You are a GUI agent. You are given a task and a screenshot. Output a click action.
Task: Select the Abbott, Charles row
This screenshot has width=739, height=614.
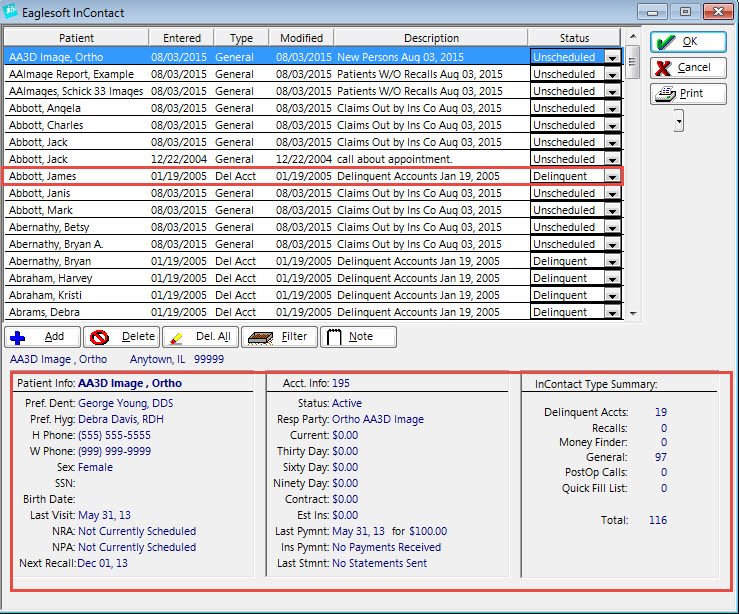pyautogui.click(x=313, y=125)
